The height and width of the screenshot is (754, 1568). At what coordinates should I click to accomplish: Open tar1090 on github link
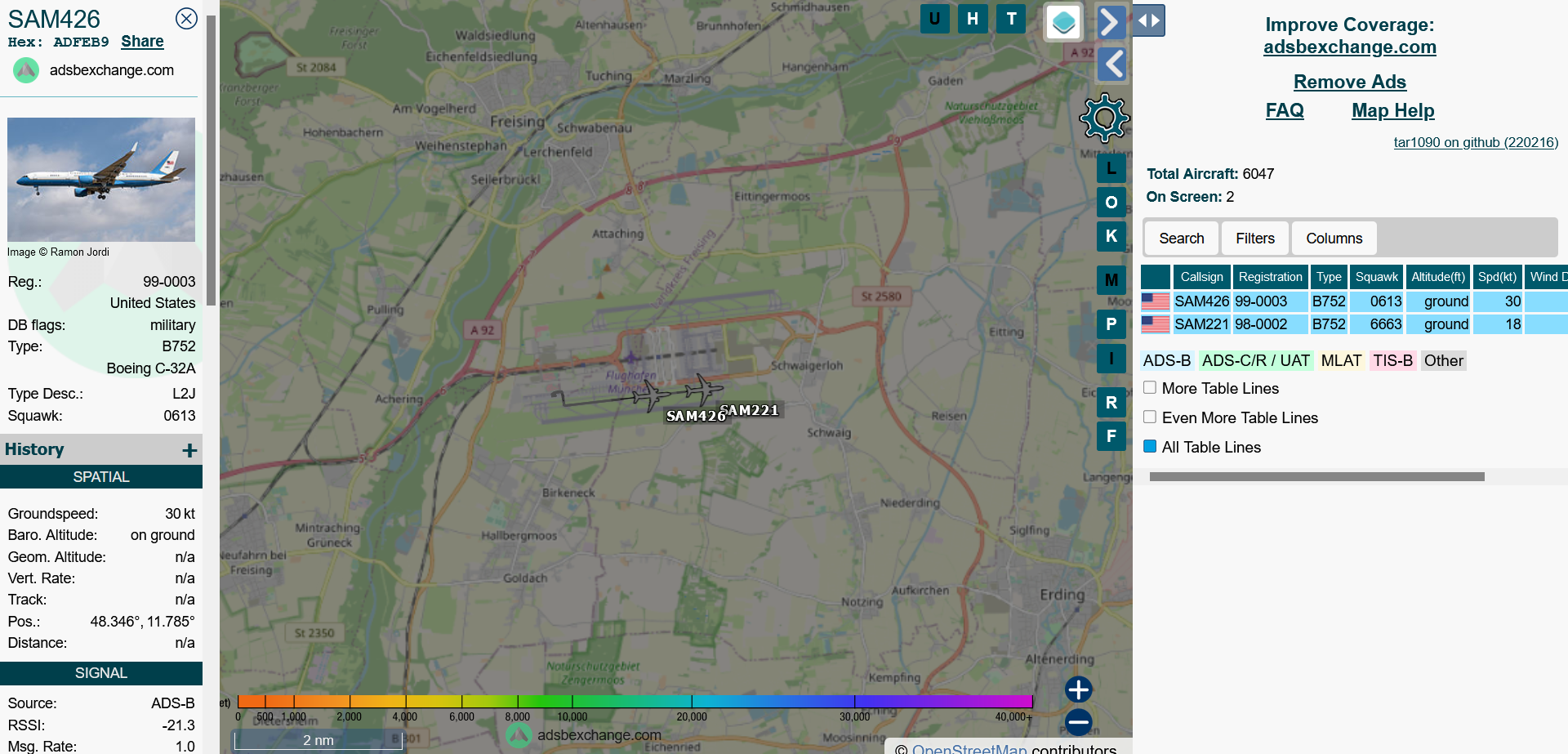pos(1476,142)
